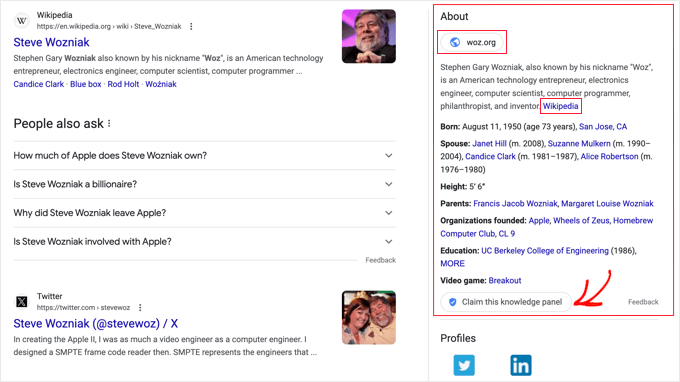Open the UC Berkeley College of Engineering link

(x=545, y=251)
